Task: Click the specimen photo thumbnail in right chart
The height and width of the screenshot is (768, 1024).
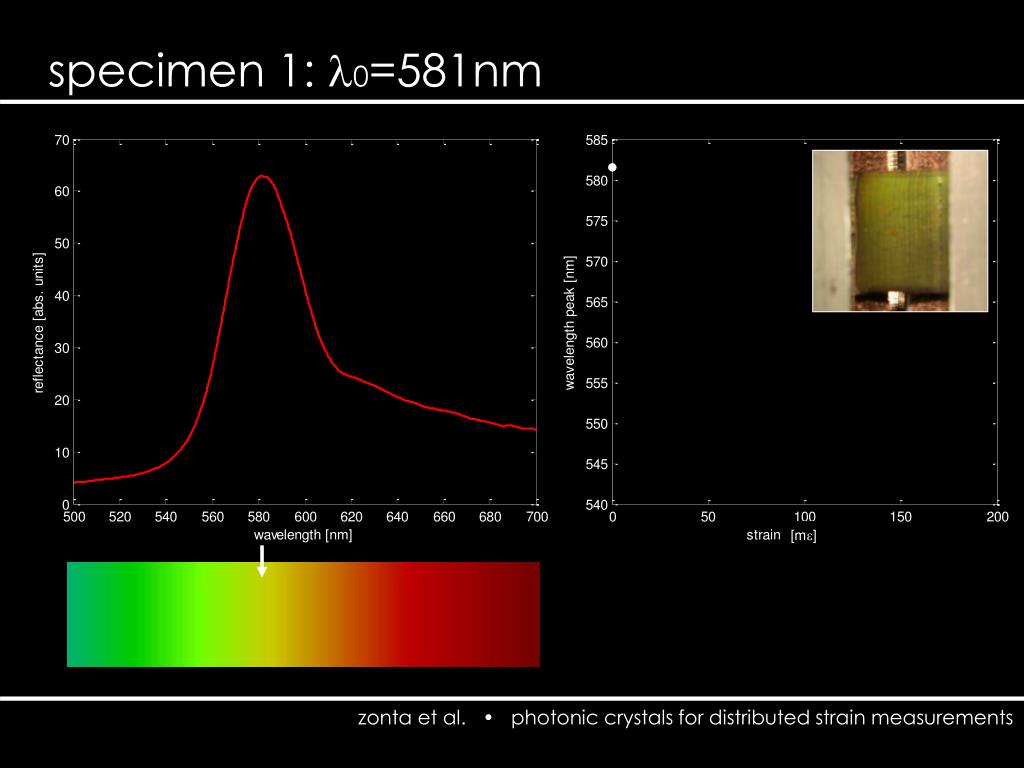Action: pos(900,231)
